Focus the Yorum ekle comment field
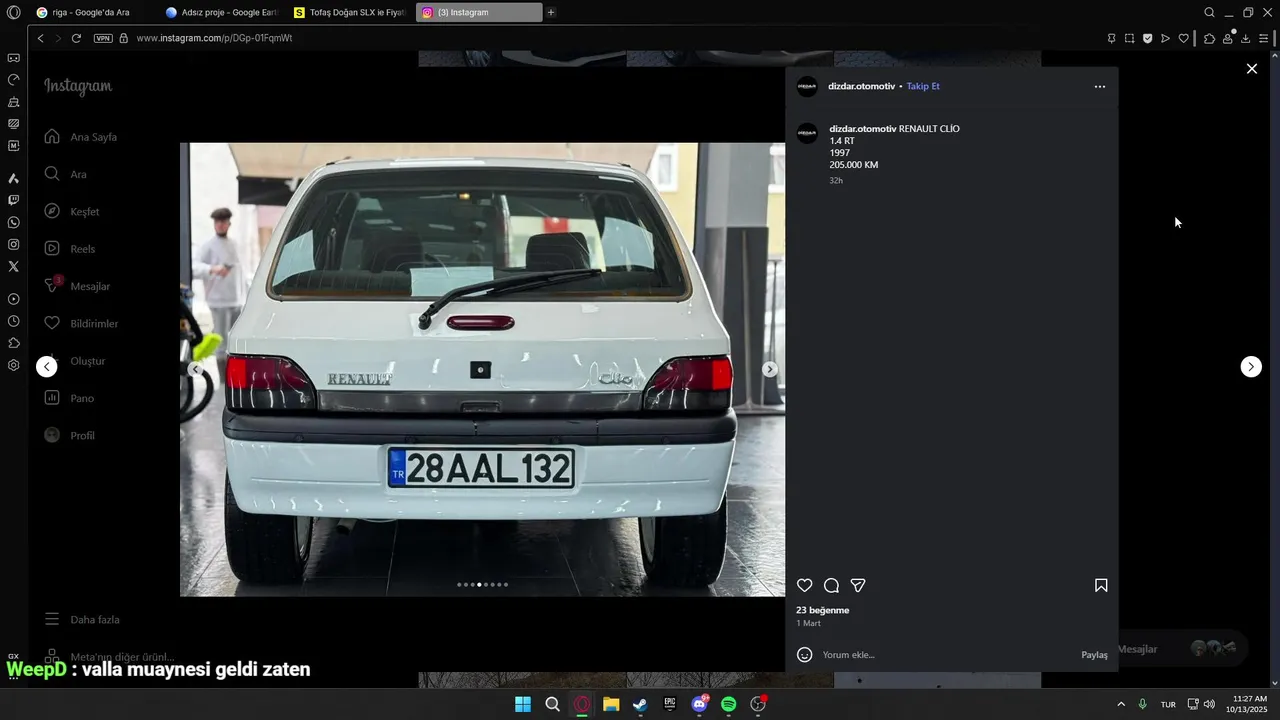The width and height of the screenshot is (1280, 720). coord(945,655)
